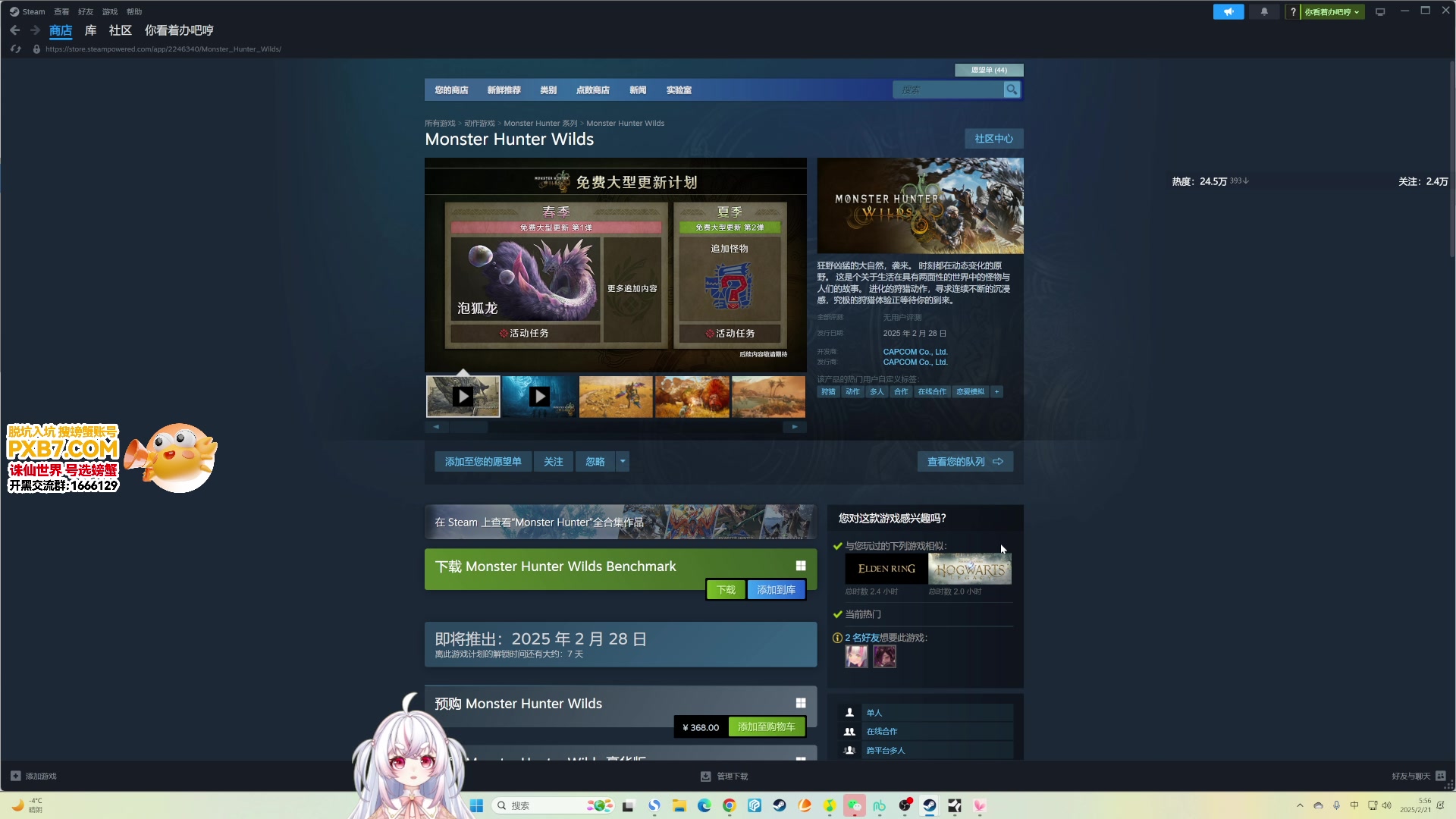Click the first CAPCOM Co., Ltd. developer link
The height and width of the screenshot is (819, 1456).
coord(915,352)
